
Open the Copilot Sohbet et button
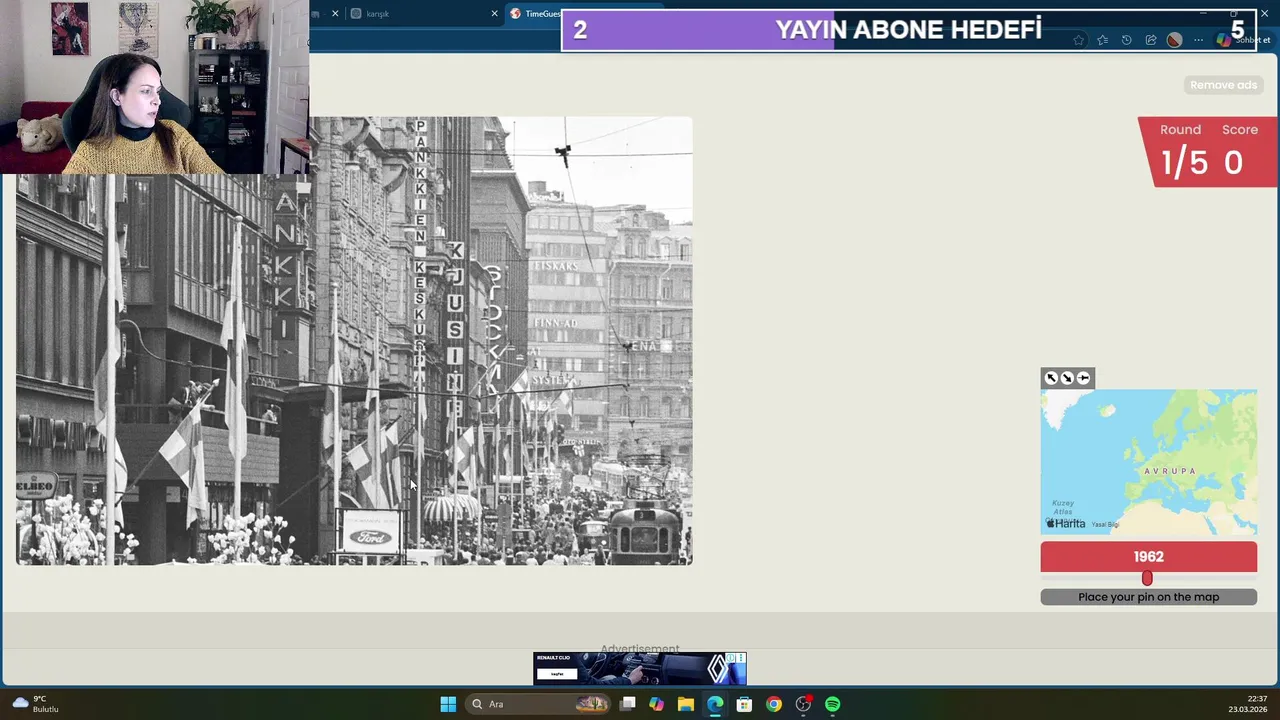(x=1242, y=40)
